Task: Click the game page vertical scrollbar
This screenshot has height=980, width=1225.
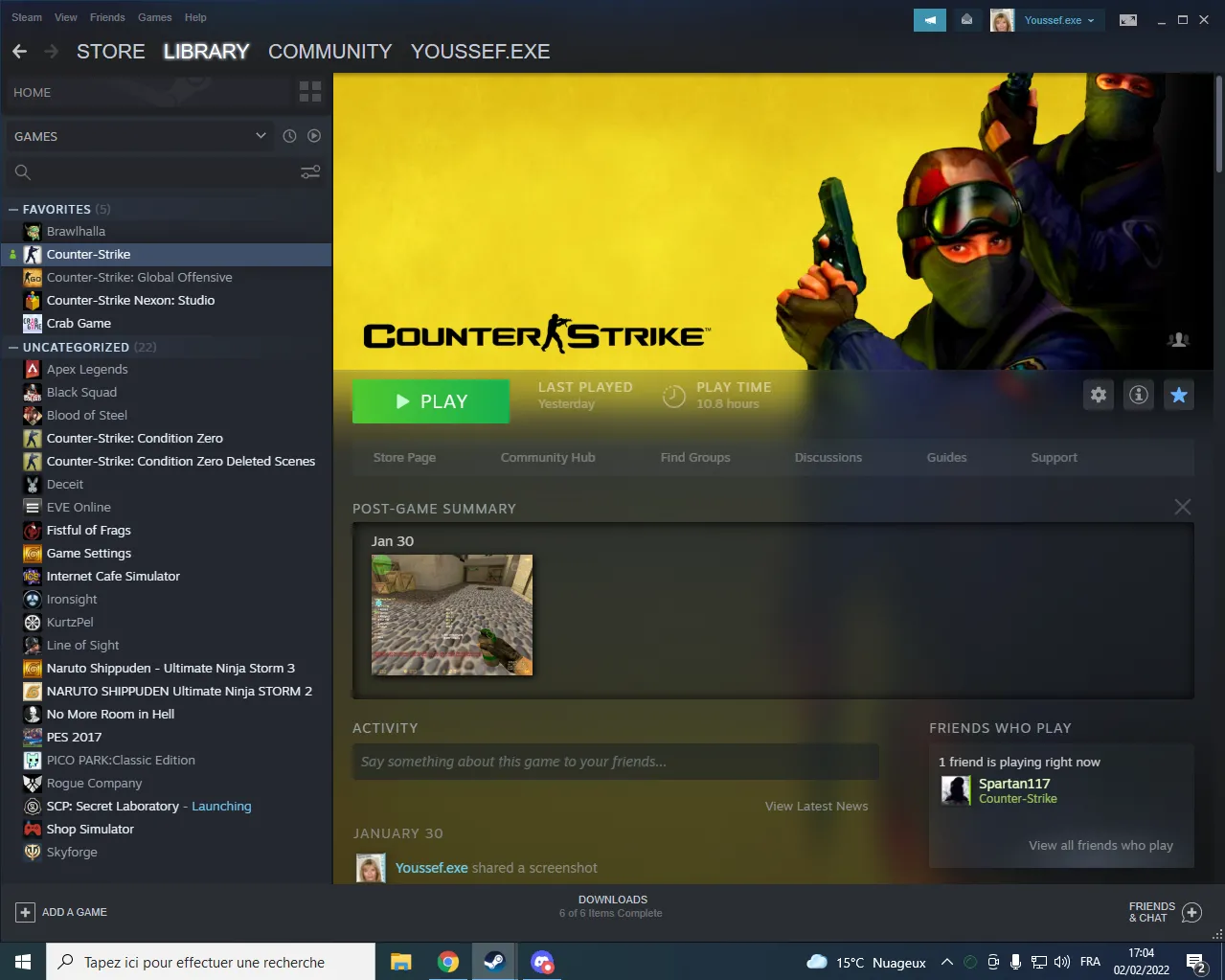Action: [1218, 125]
